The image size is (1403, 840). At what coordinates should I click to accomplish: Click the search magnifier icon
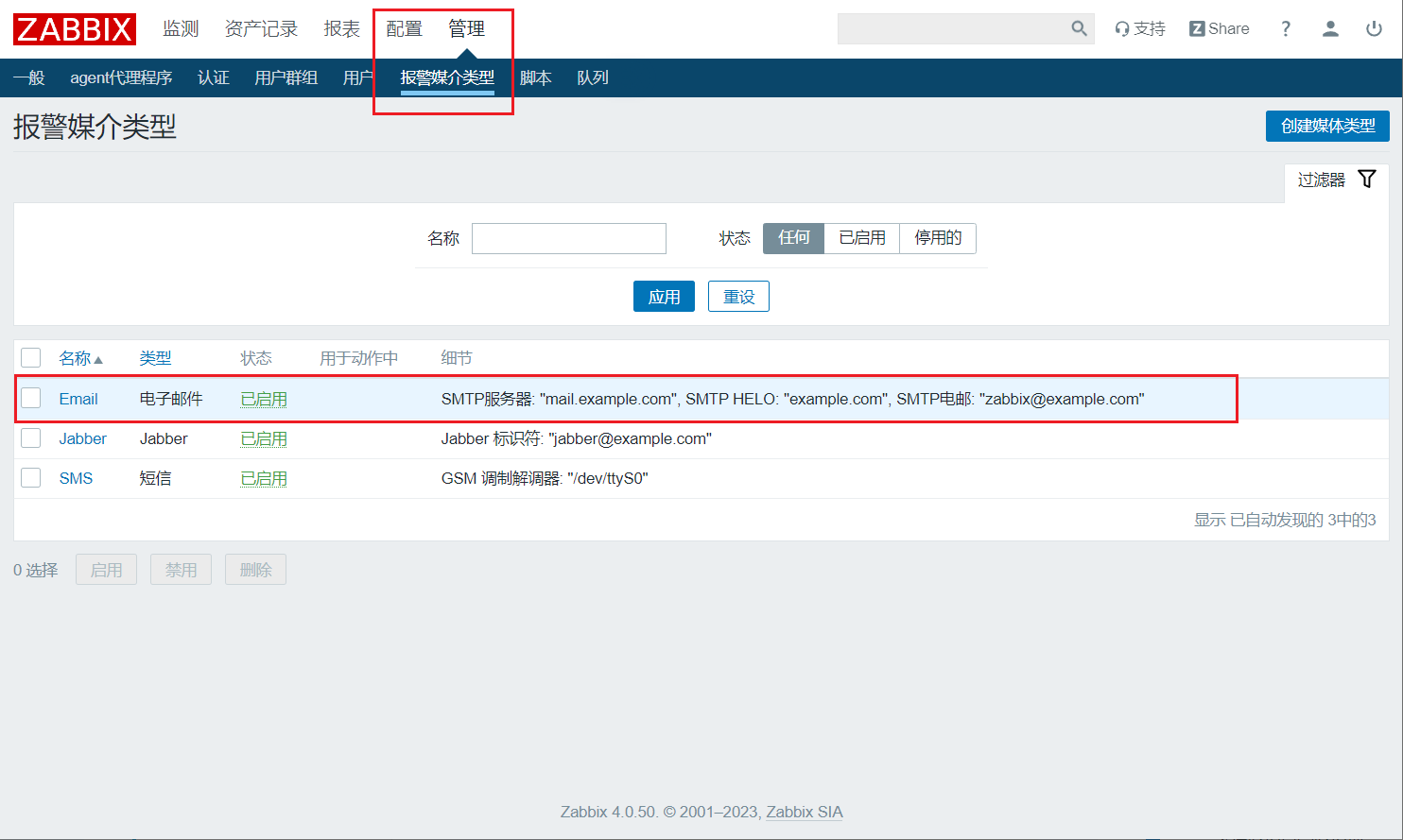pos(1079,28)
